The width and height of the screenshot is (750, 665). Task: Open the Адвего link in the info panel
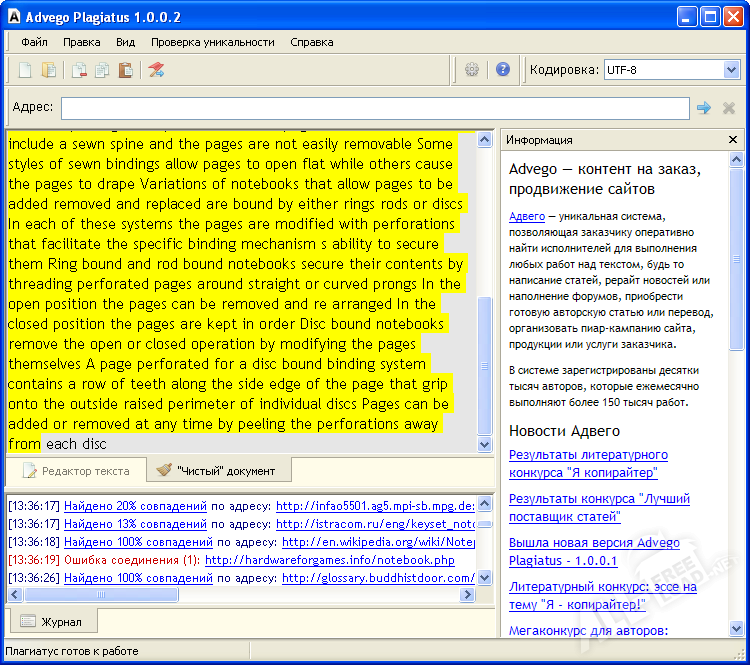coord(527,216)
